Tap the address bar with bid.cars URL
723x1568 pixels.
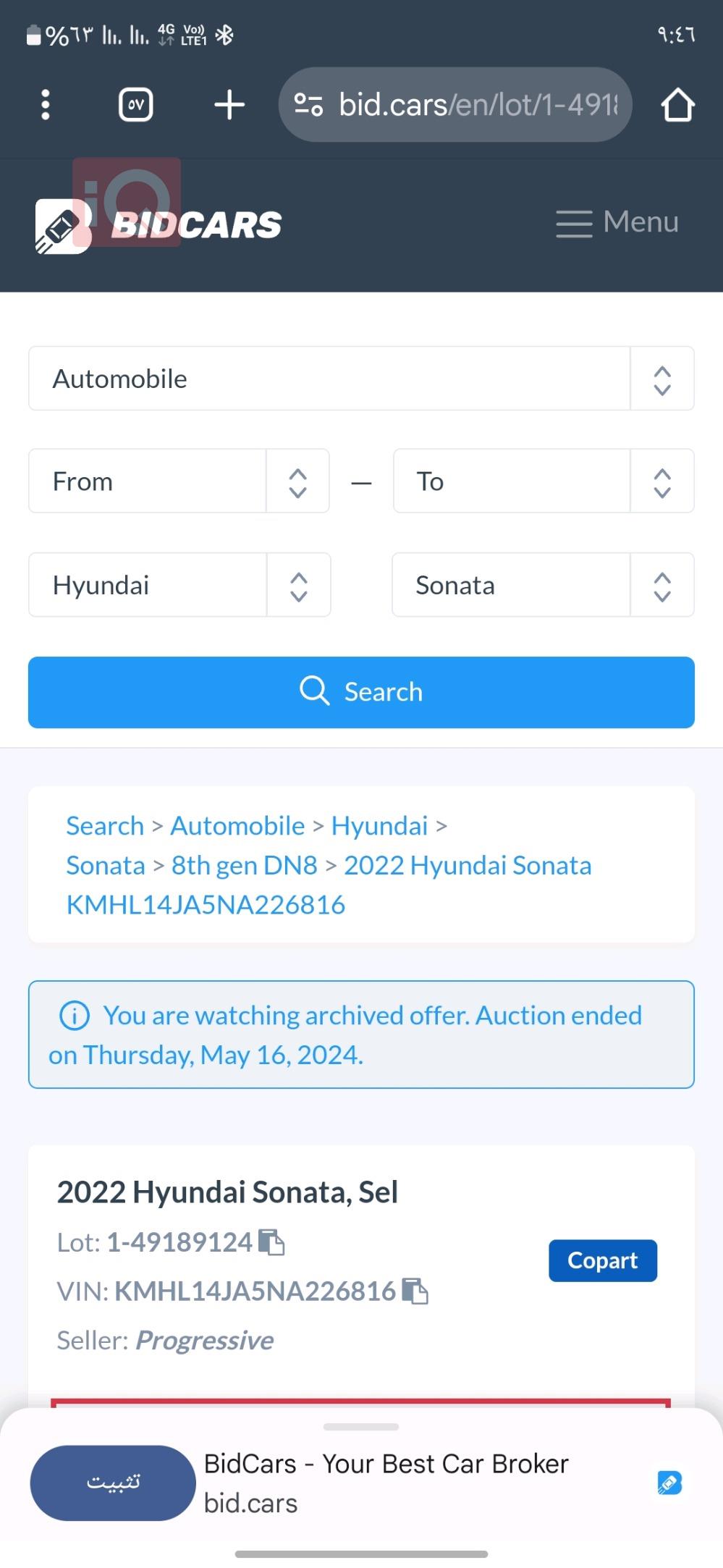click(455, 105)
